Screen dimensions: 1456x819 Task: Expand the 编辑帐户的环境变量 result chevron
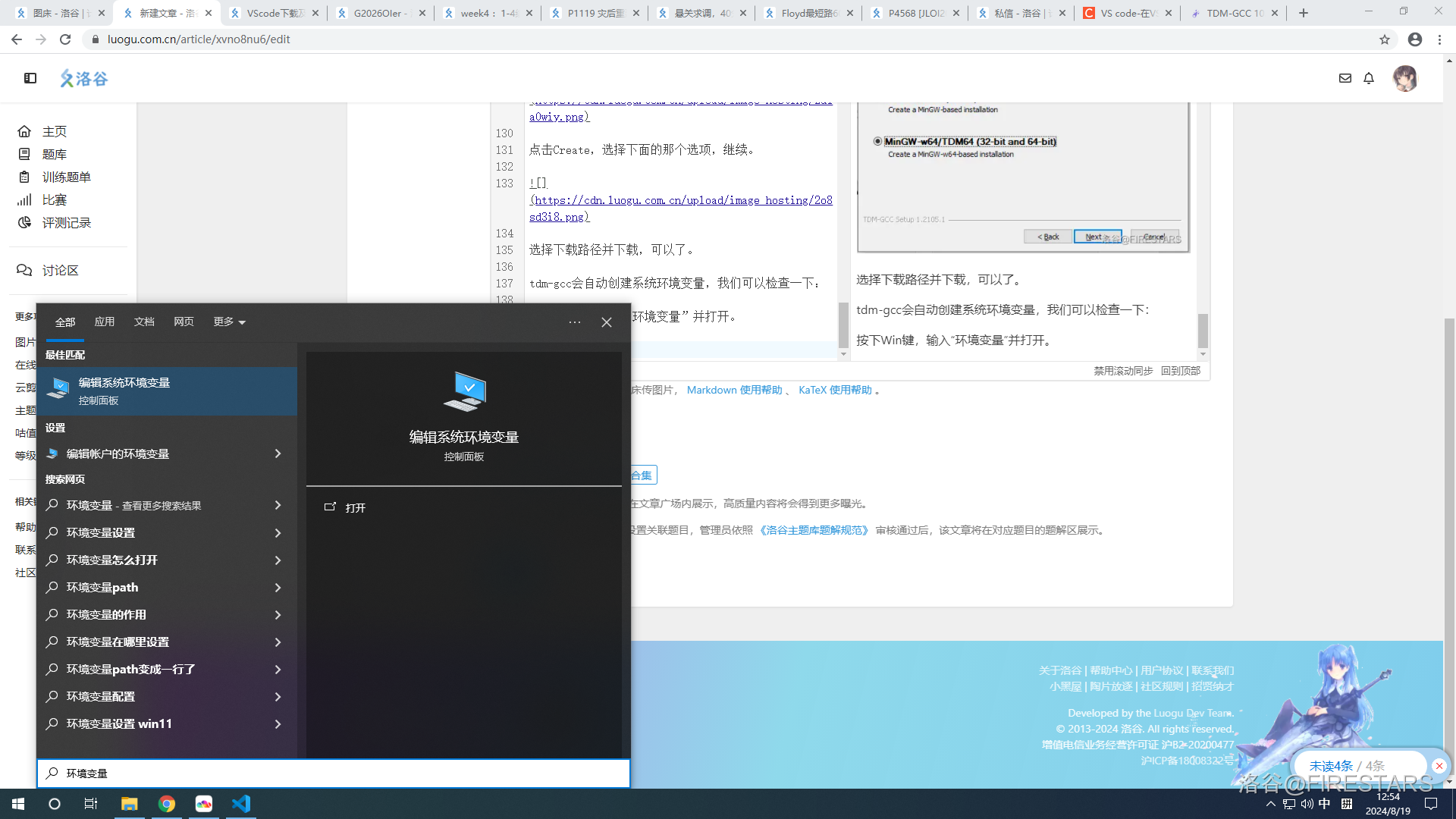click(278, 453)
